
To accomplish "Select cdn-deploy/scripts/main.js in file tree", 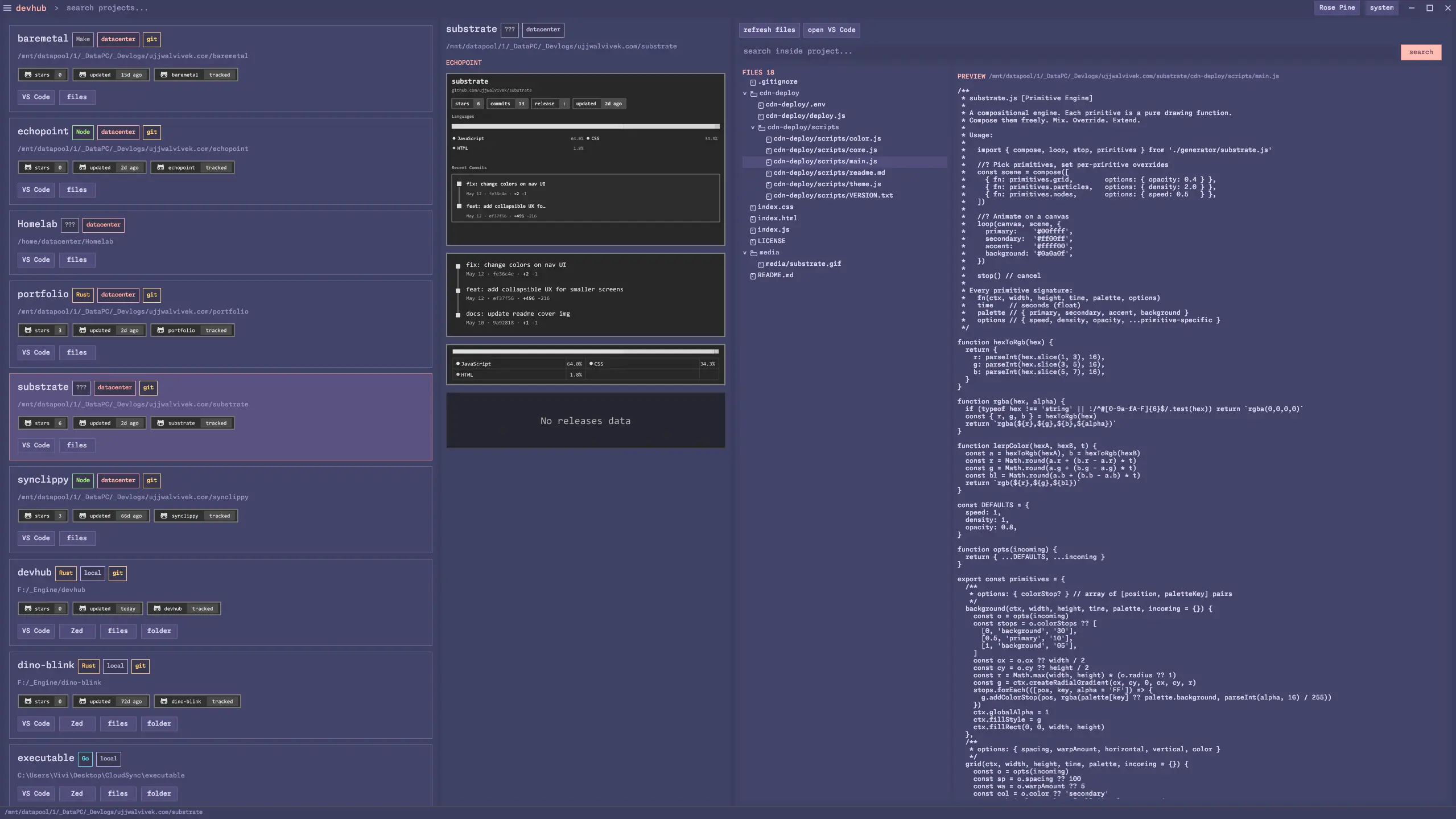I will [x=844, y=162].
